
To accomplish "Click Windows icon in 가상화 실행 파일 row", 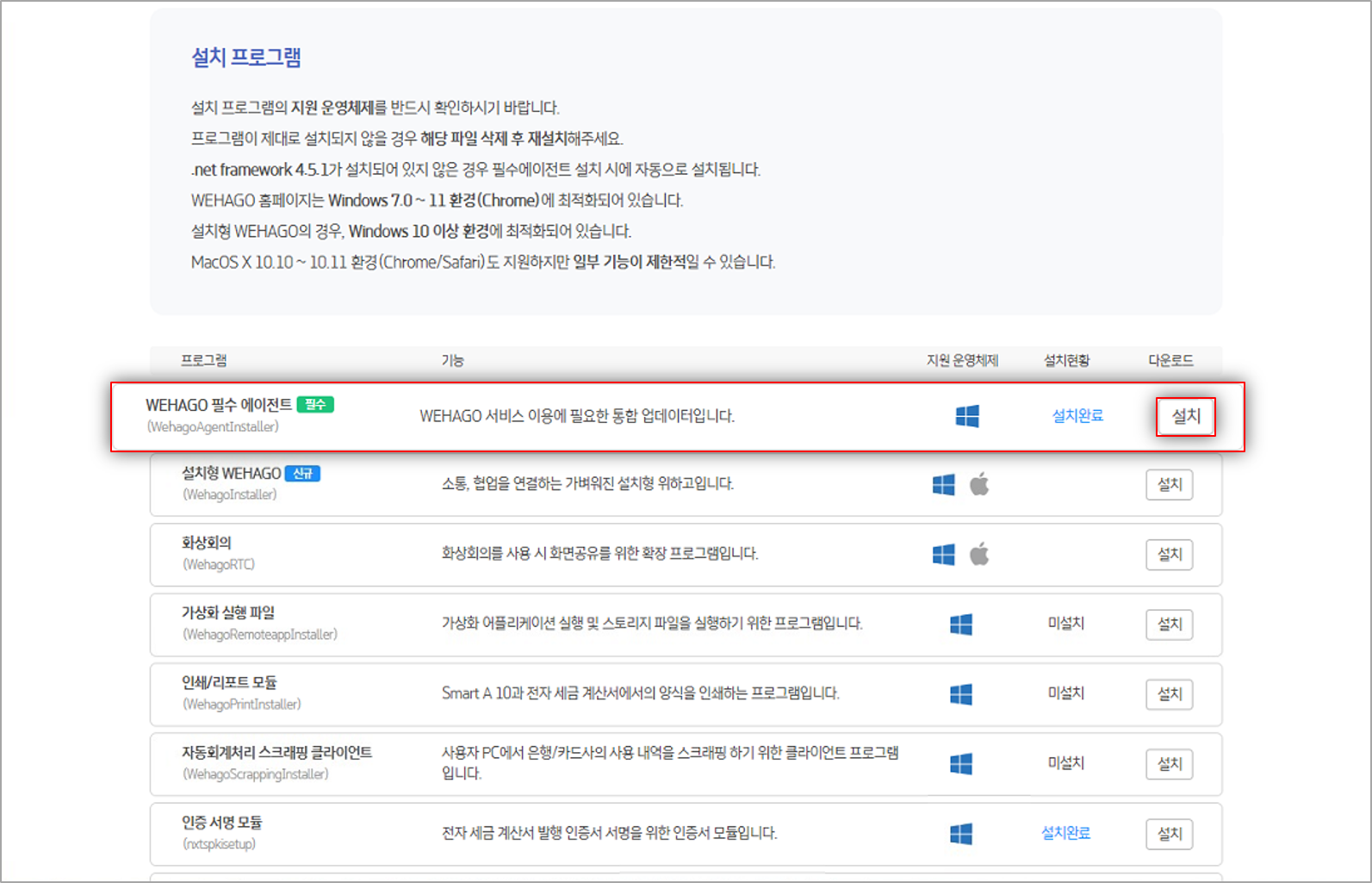I will click(x=961, y=625).
